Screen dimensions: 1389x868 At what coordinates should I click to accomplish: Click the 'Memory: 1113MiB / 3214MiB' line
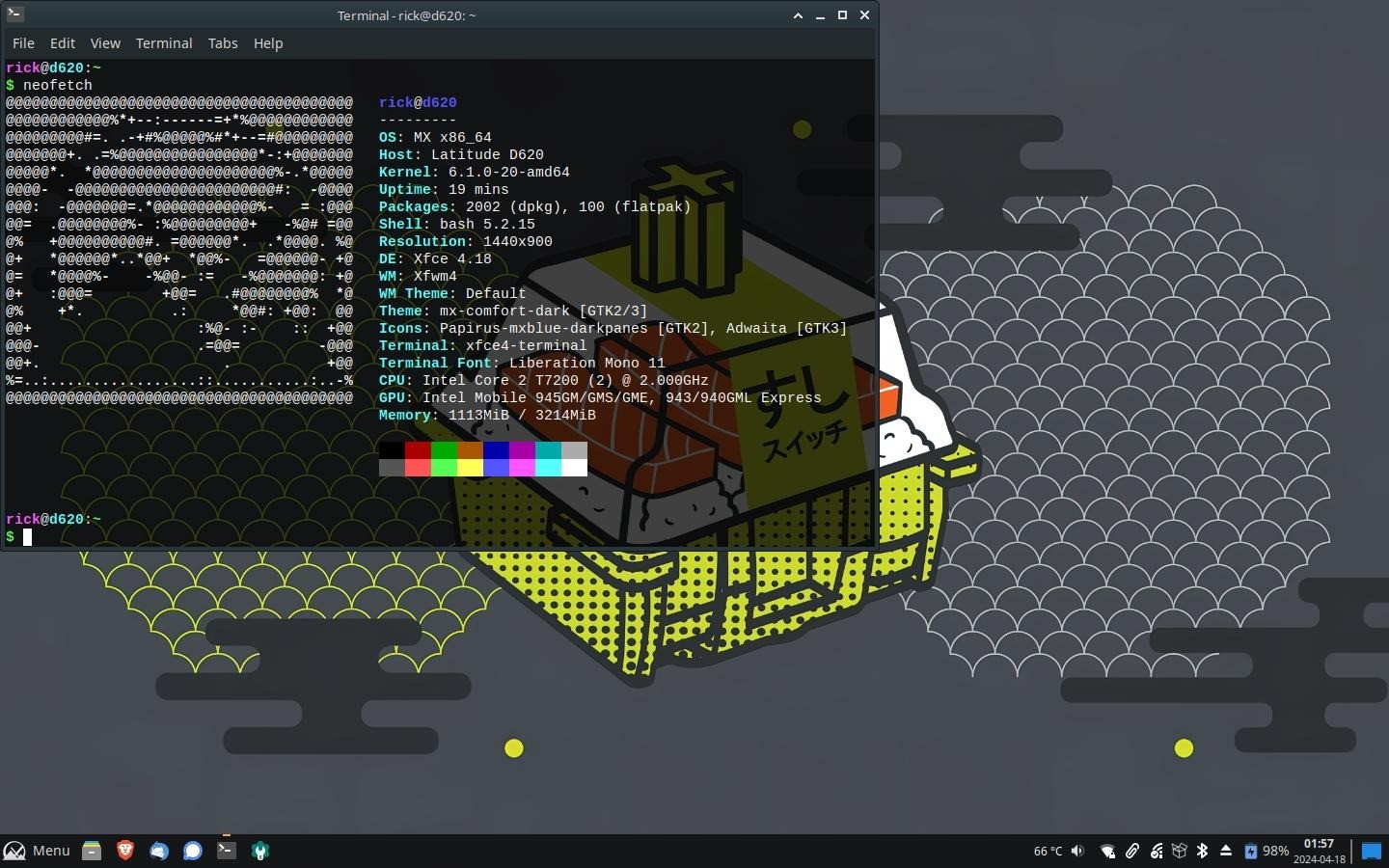pos(487,415)
